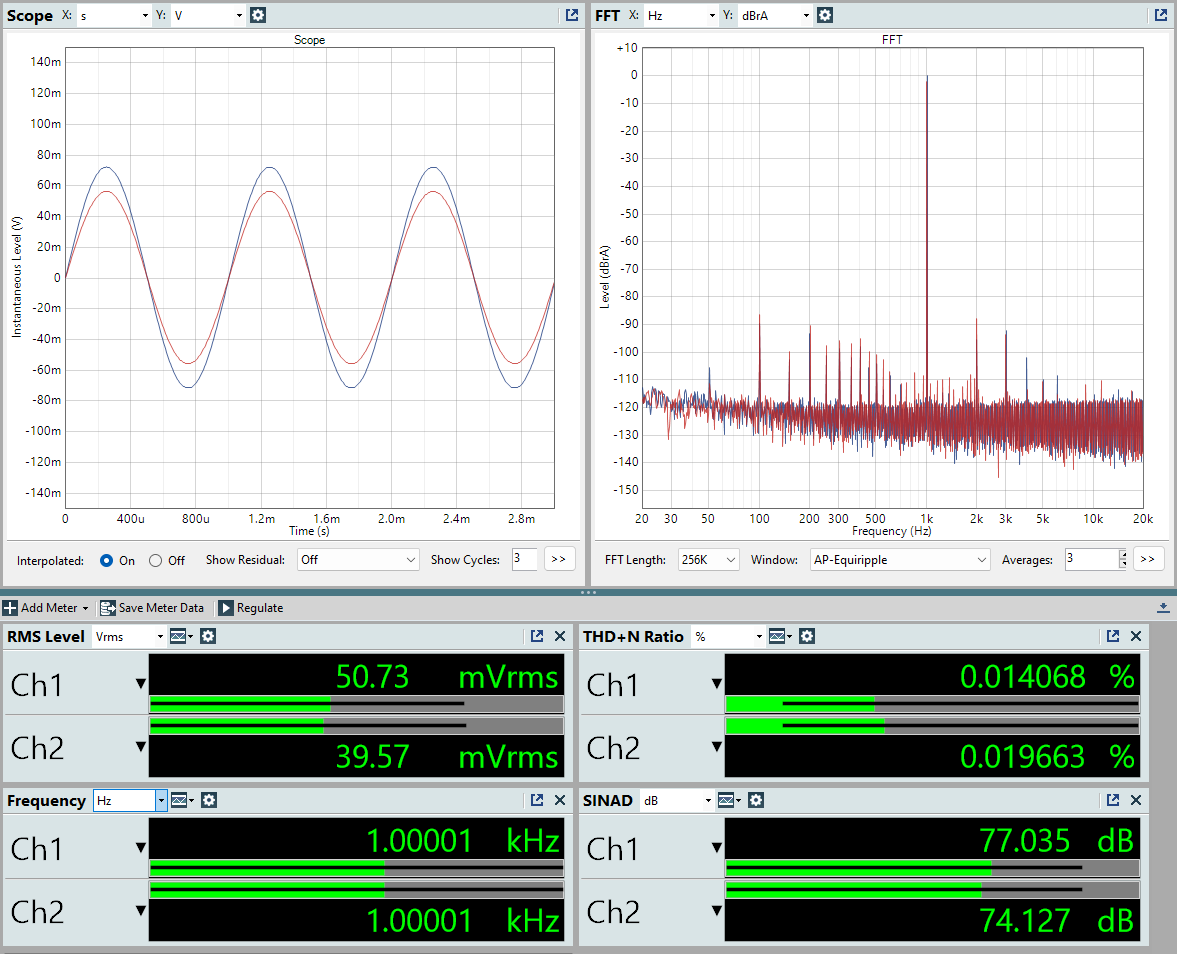Open SINAD dB unit dropdown
Image resolution: width=1177 pixels, height=954 pixels.
[677, 801]
